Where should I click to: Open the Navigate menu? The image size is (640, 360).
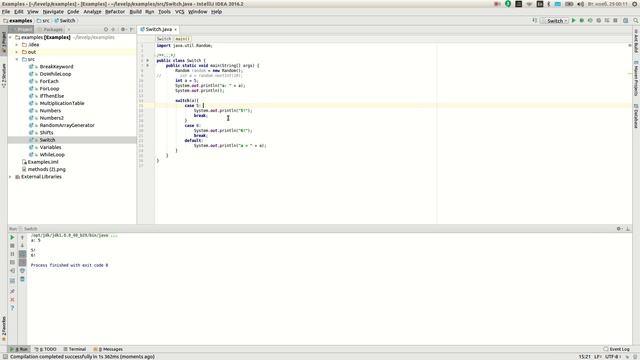tap(53, 12)
